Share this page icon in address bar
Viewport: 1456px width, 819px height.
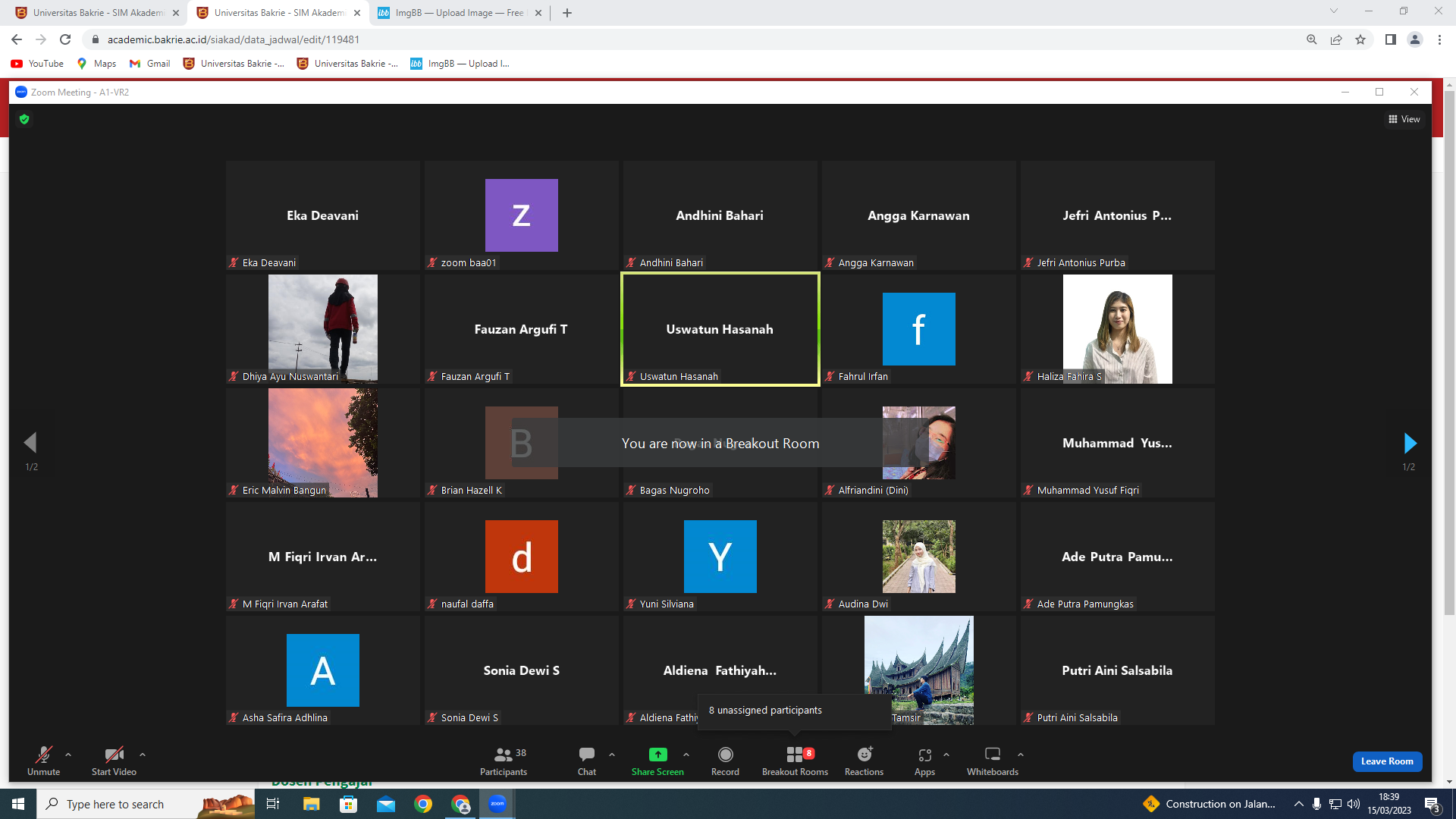coord(1336,39)
